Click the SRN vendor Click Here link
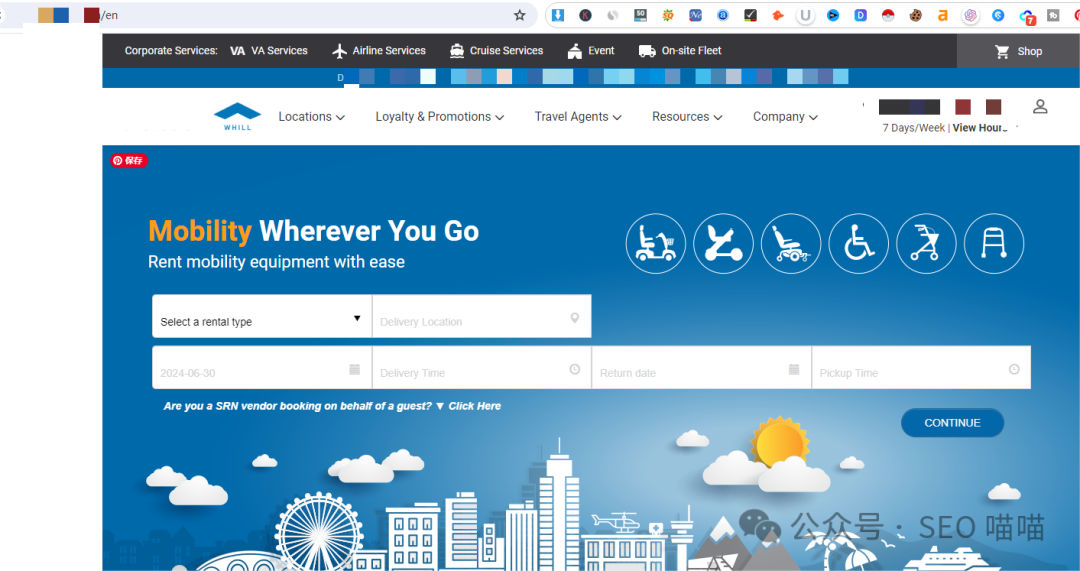Image resolution: width=1080 pixels, height=571 pixels. pos(474,406)
